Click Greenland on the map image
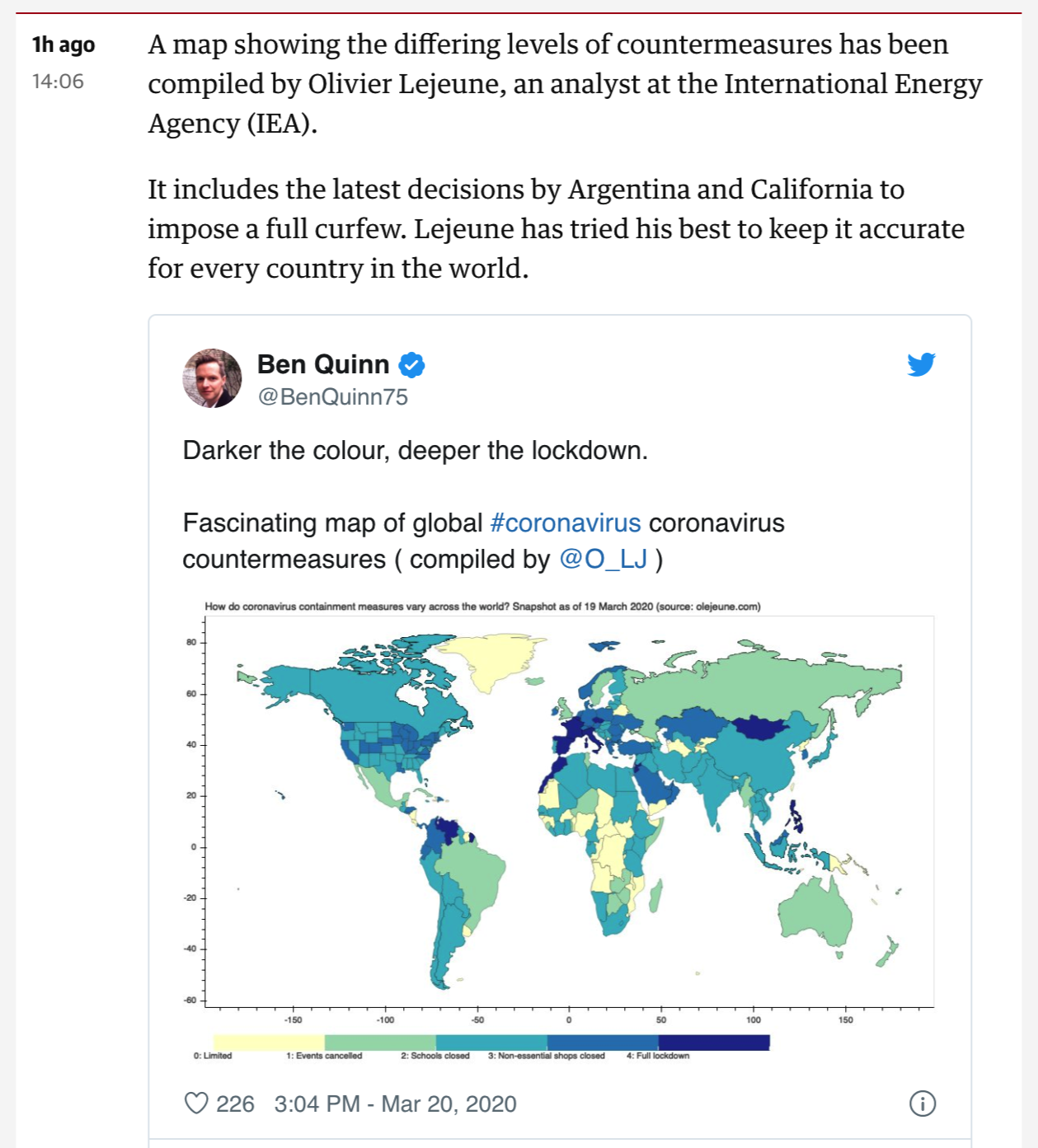The height and width of the screenshot is (1148, 1038). [492, 659]
